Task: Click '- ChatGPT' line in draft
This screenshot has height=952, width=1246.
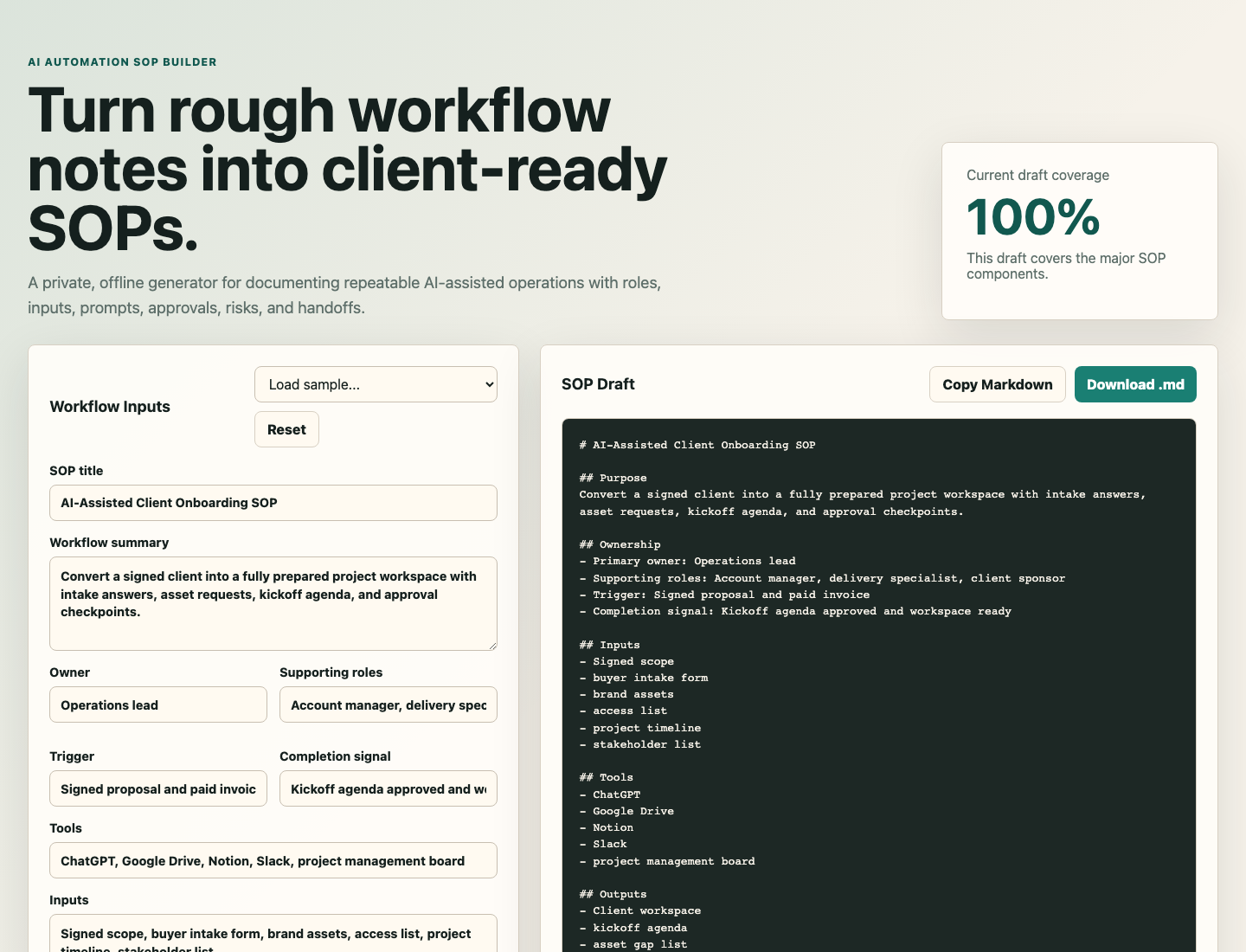Action: (609, 794)
